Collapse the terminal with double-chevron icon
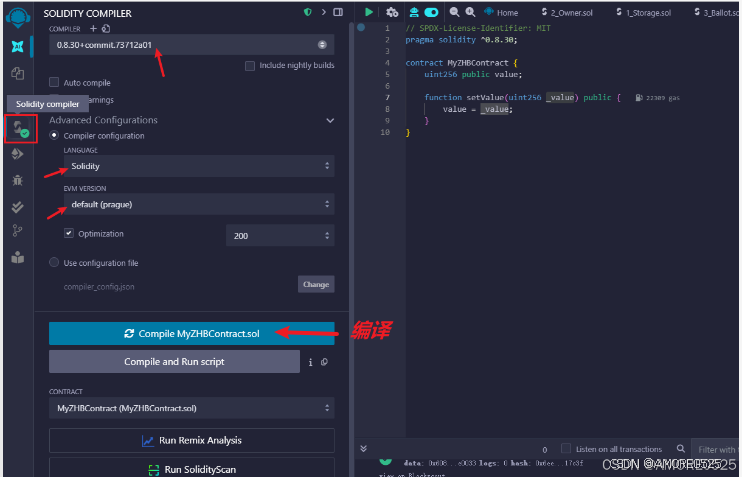 363,449
